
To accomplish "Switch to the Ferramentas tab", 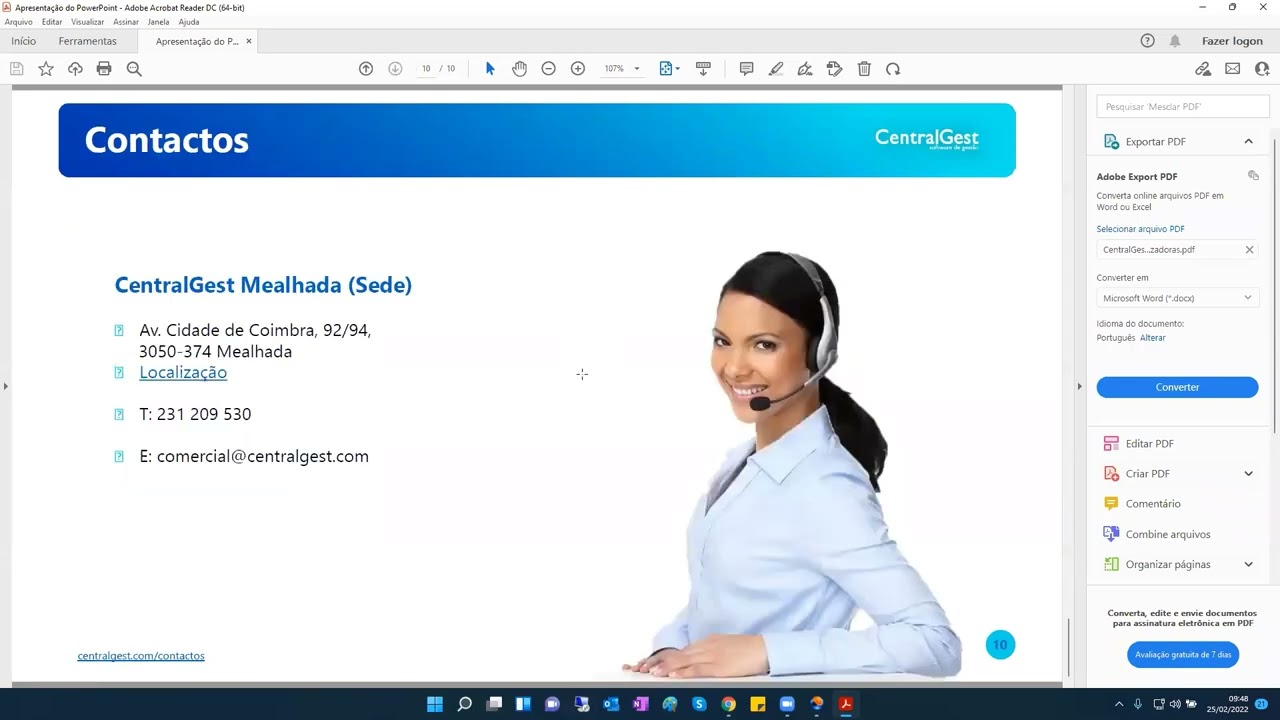I will coord(87,41).
